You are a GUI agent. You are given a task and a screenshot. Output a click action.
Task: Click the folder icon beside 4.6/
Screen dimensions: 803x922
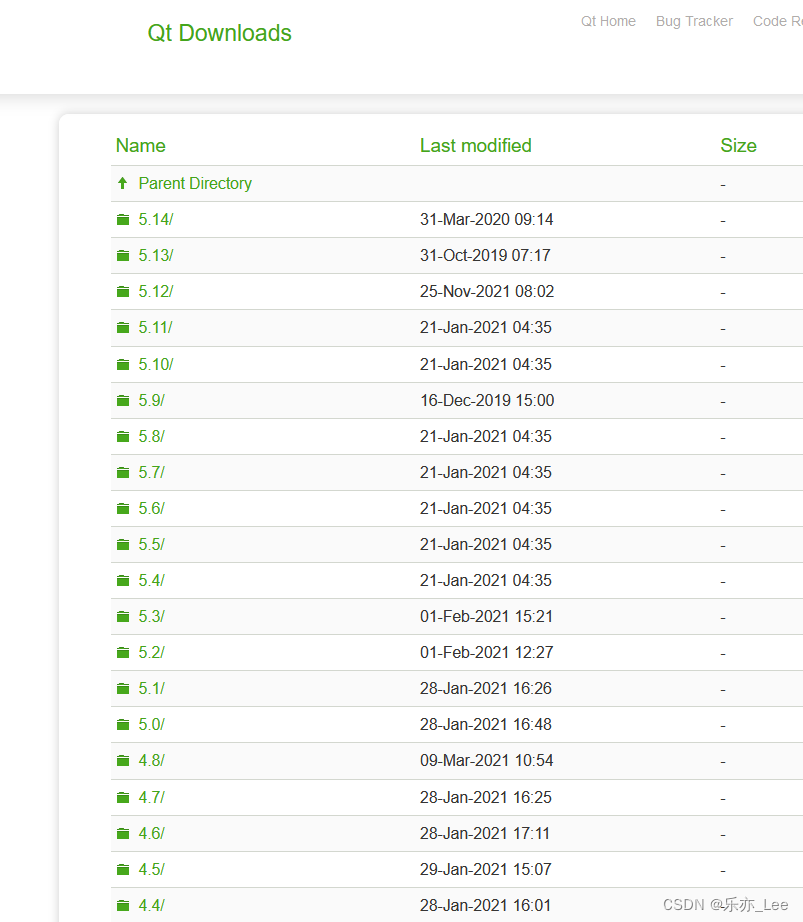123,833
